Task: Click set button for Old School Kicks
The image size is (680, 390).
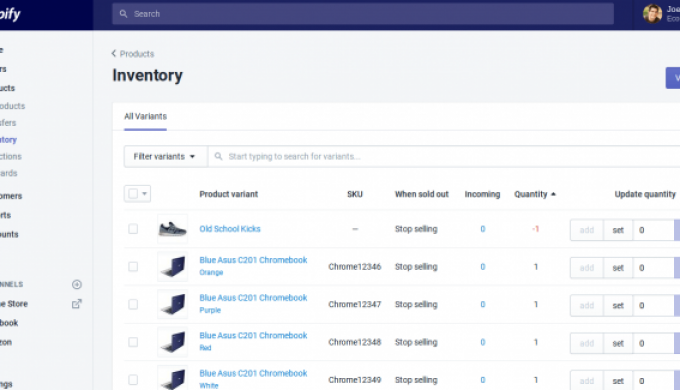Action: pos(618,230)
